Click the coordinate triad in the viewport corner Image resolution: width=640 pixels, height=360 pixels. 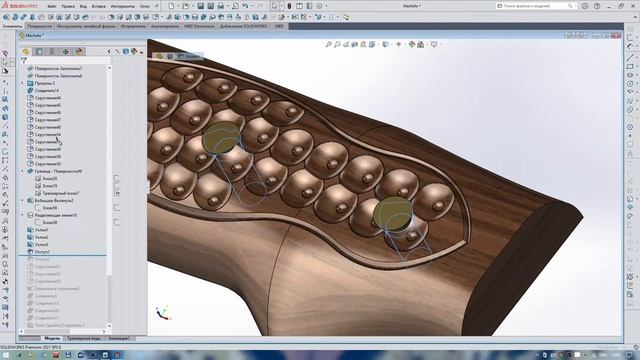163,313
